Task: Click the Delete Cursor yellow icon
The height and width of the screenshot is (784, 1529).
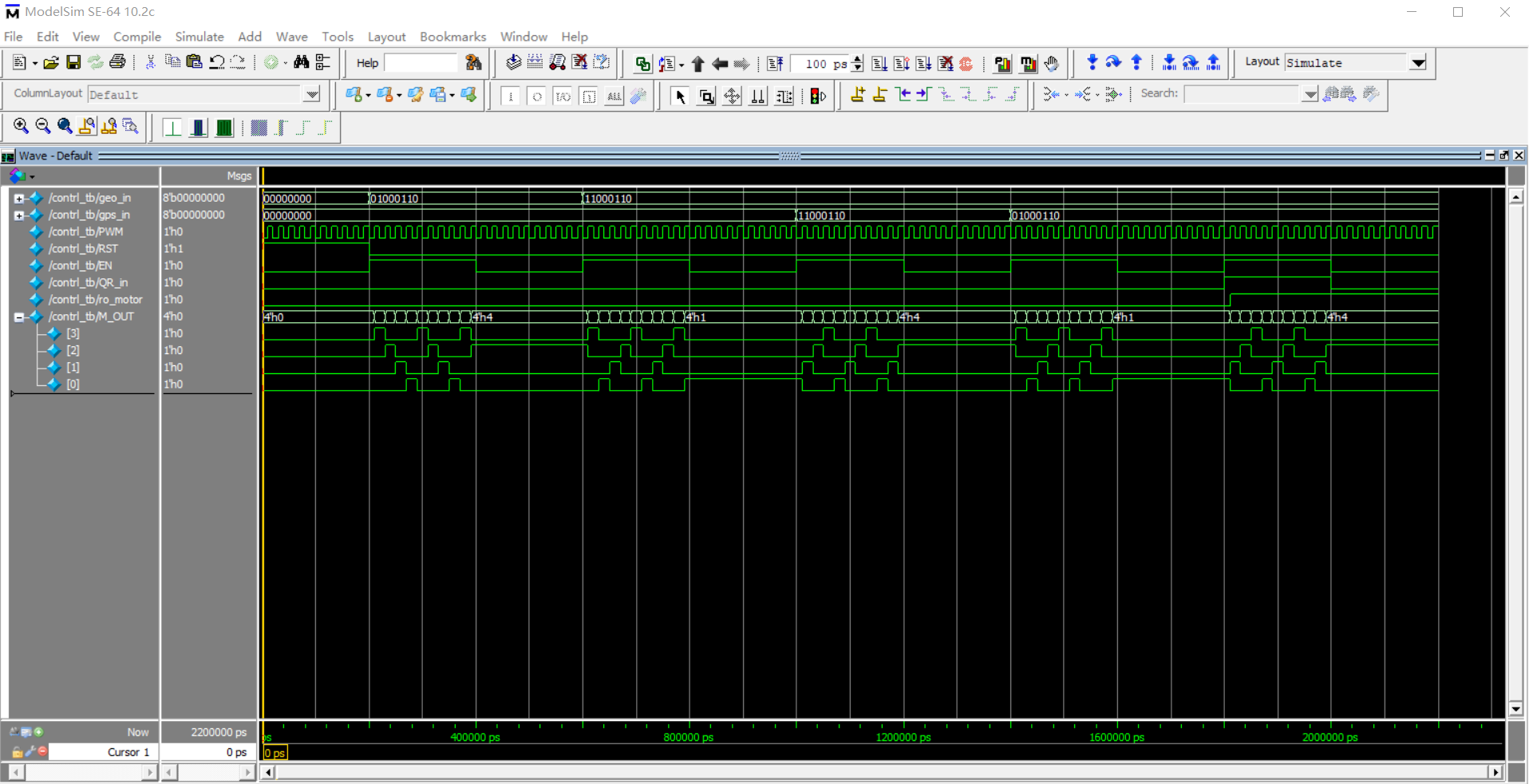Action: (x=879, y=95)
